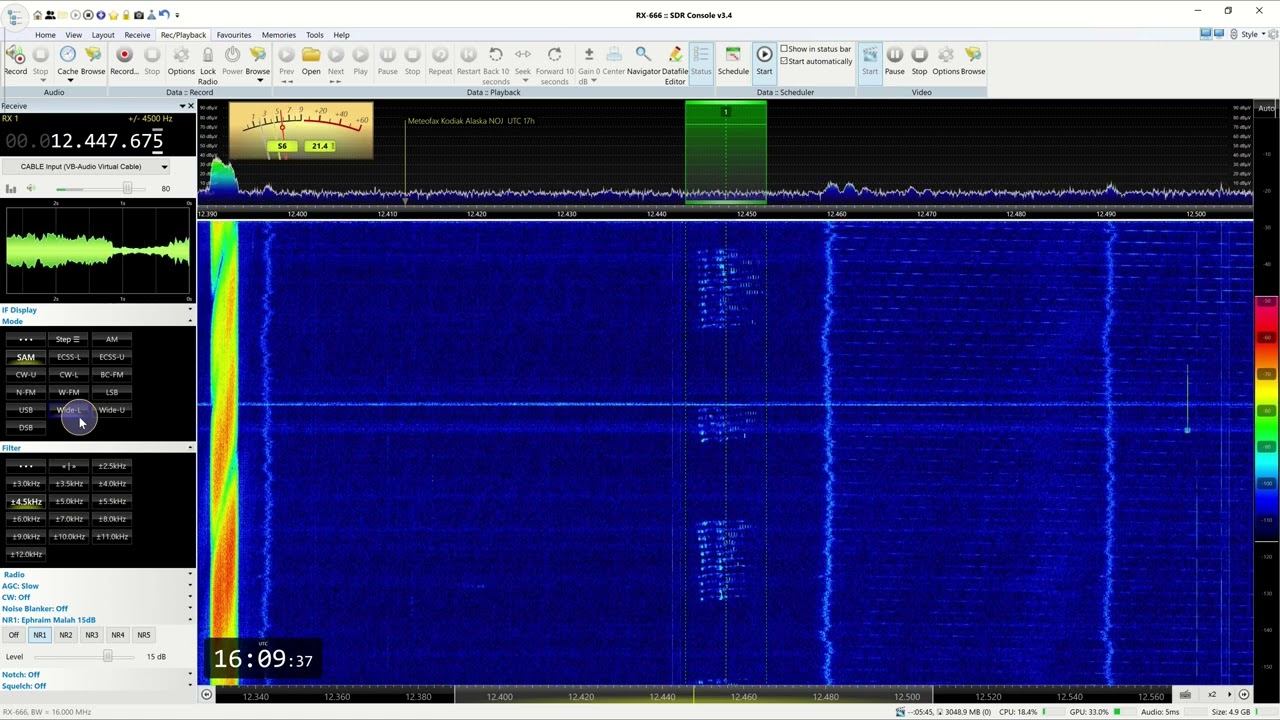Open Video Options
Screen dimensions: 1280x720
(946, 60)
